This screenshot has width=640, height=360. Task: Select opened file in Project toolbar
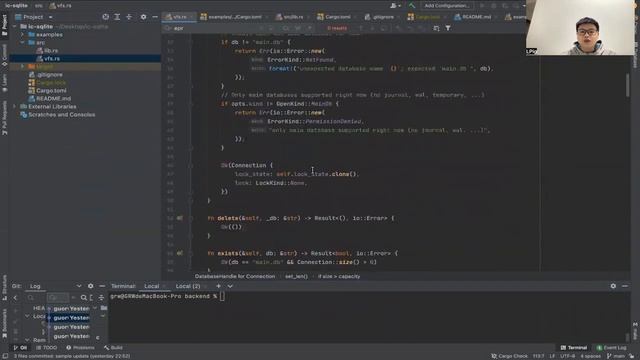click(106, 17)
